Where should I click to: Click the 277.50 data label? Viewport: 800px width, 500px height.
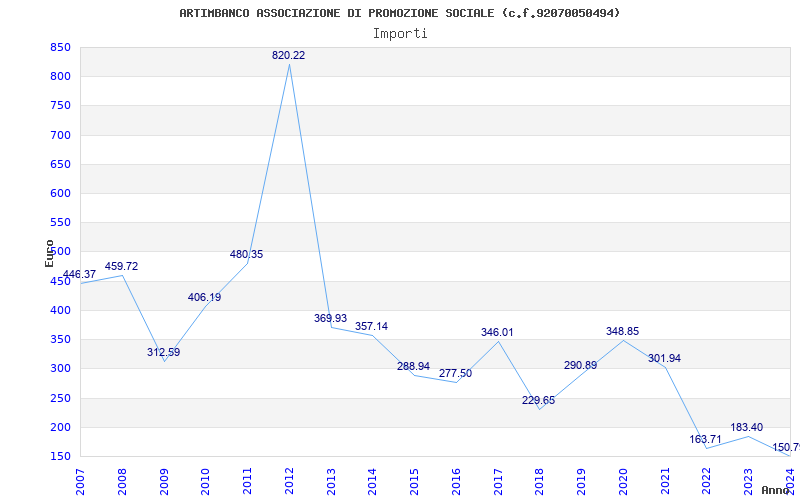coord(456,373)
